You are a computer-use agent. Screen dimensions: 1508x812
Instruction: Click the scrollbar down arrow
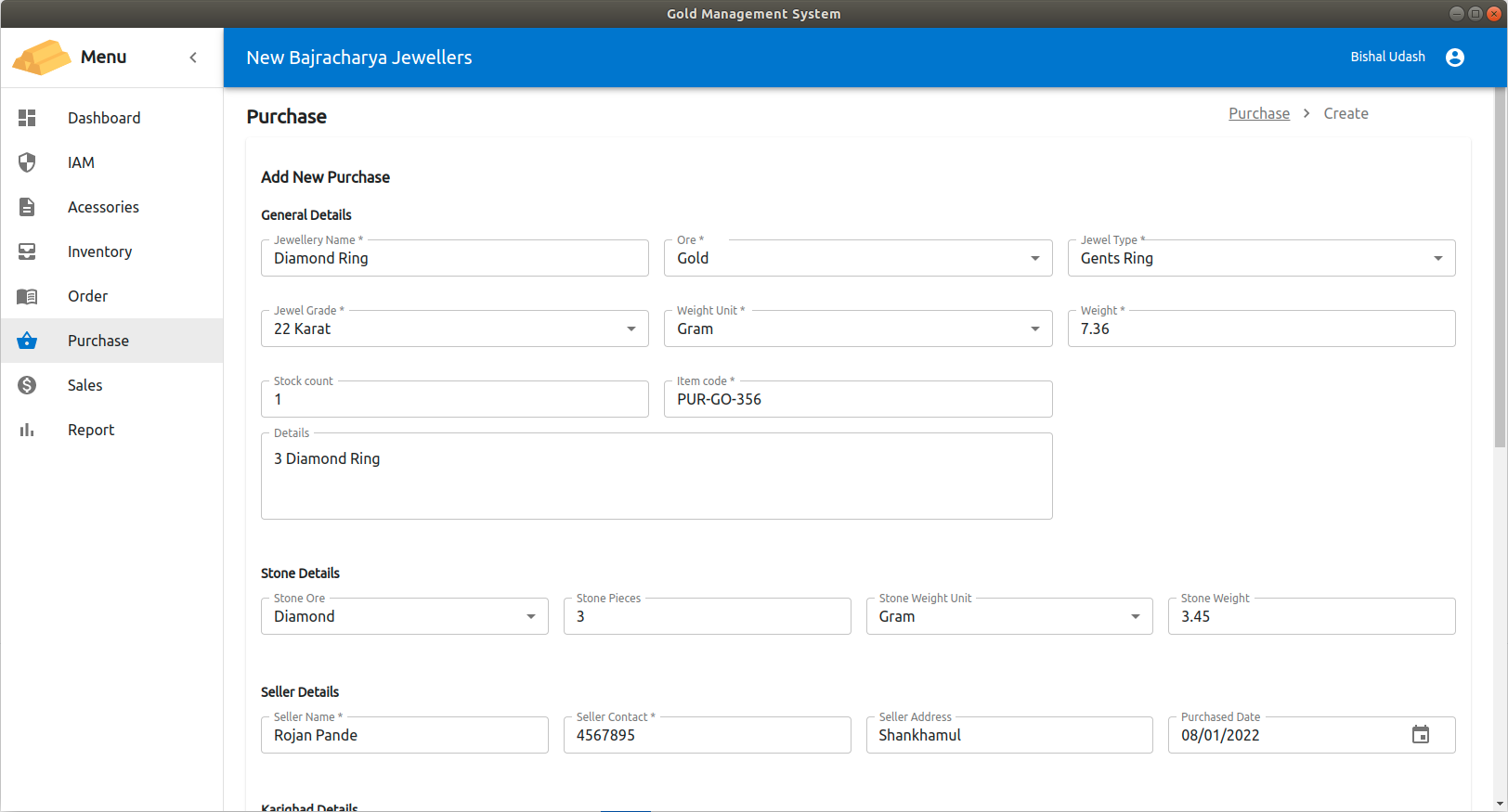(x=1501, y=805)
